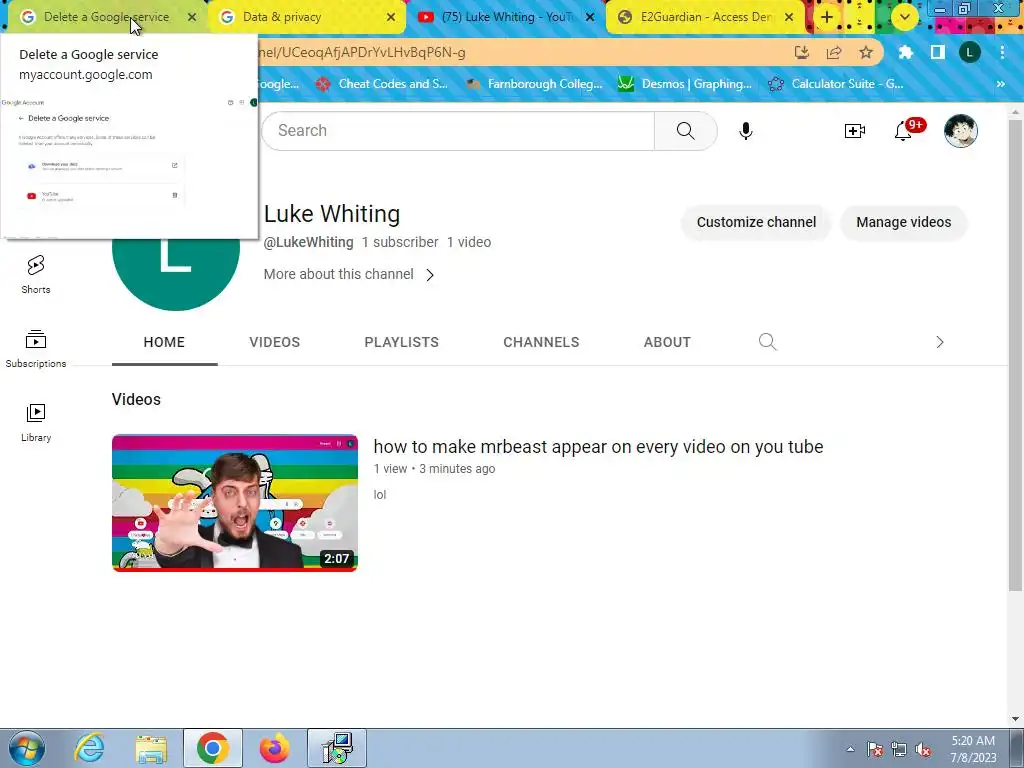
Task: Open Farnborough Colleg... bookmark
Action: (535, 84)
